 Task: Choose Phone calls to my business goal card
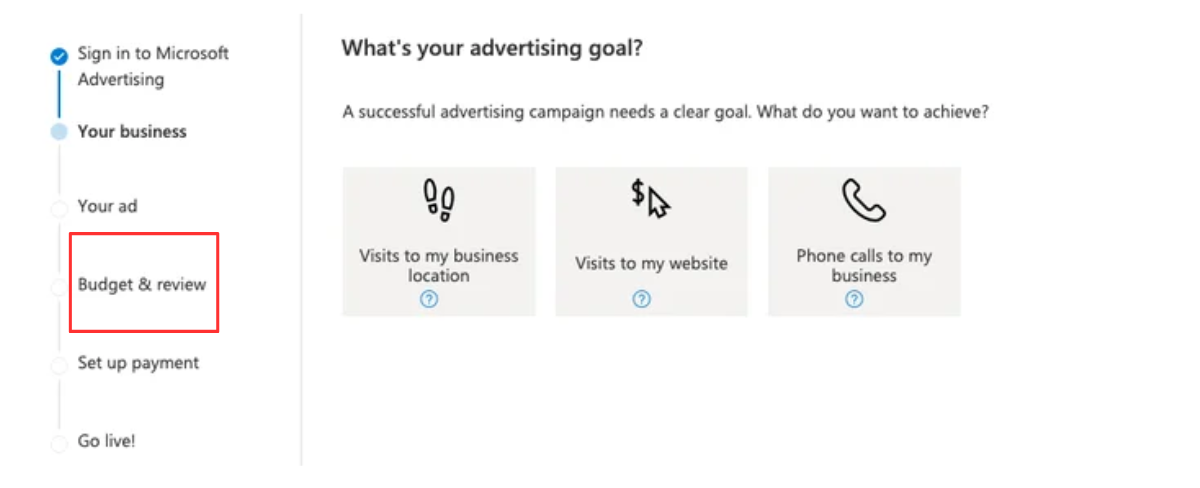tap(864, 242)
